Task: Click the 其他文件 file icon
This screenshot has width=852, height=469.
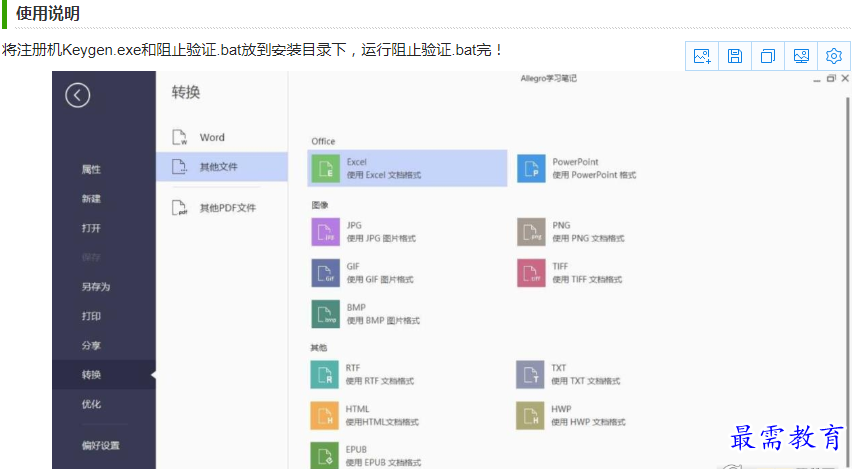Action: pos(180,166)
